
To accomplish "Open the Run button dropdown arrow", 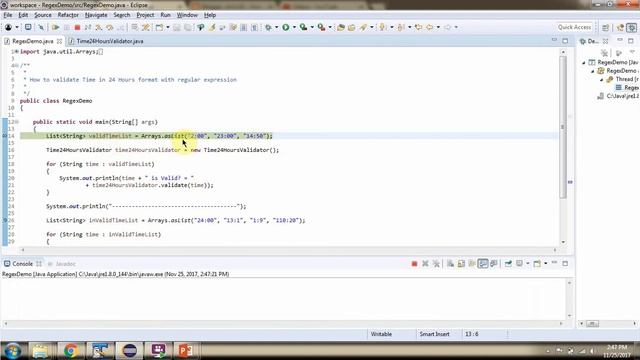I will [x=294, y=27].
